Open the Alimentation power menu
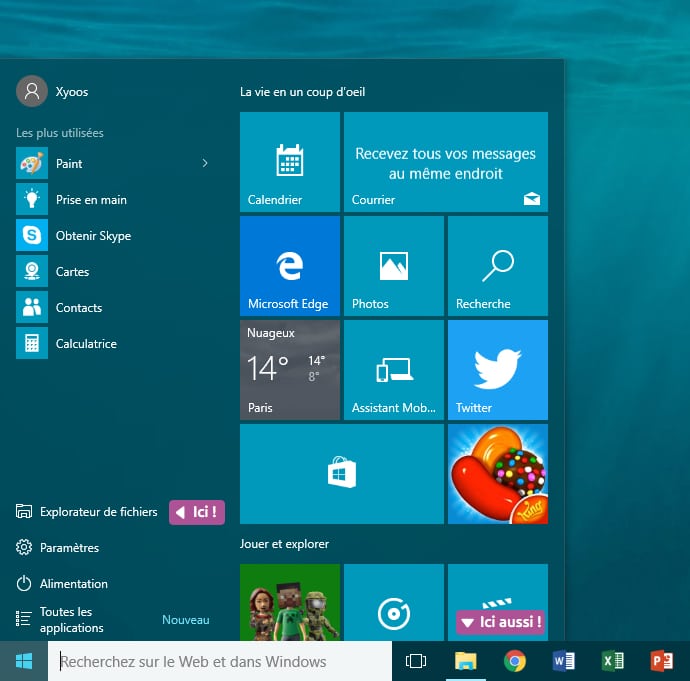Screen dimensions: 690x681 point(62,584)
